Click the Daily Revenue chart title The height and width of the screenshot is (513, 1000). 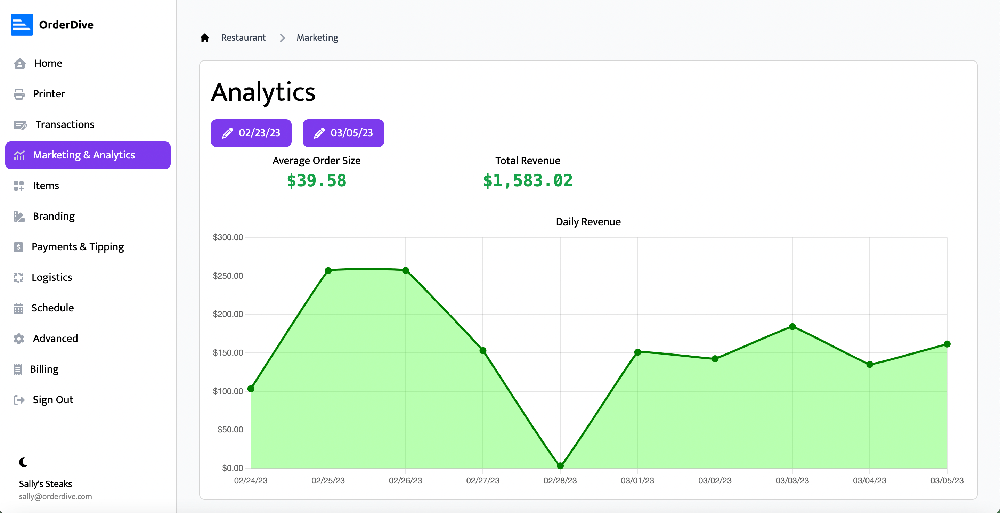point(588,222)
